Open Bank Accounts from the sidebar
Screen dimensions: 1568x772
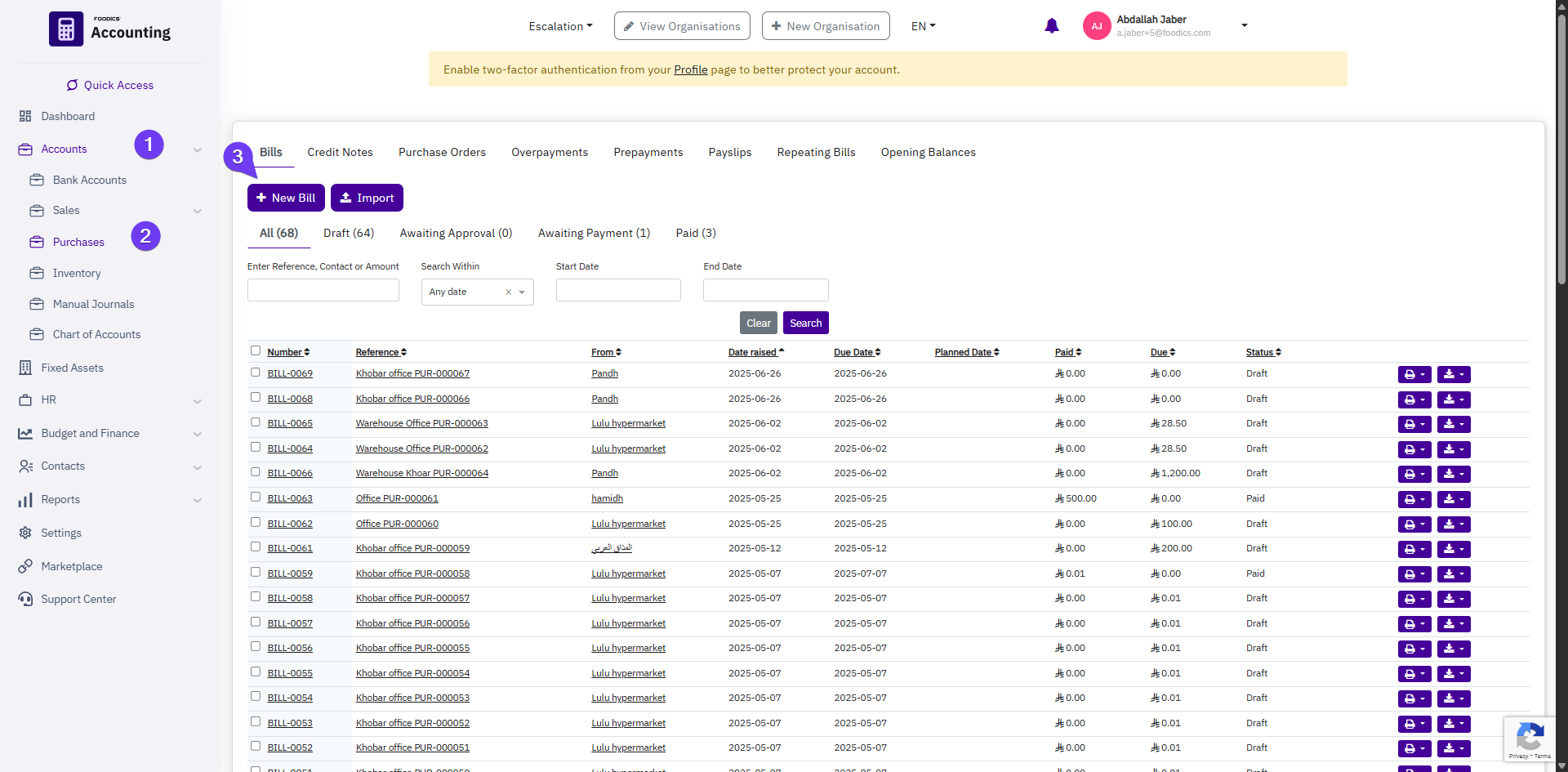[88, 180]
